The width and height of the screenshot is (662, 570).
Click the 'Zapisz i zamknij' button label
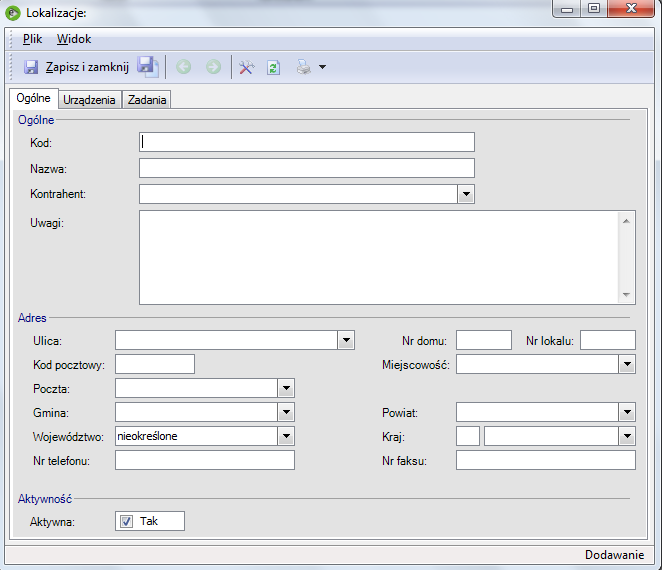[x=87, y=67]
